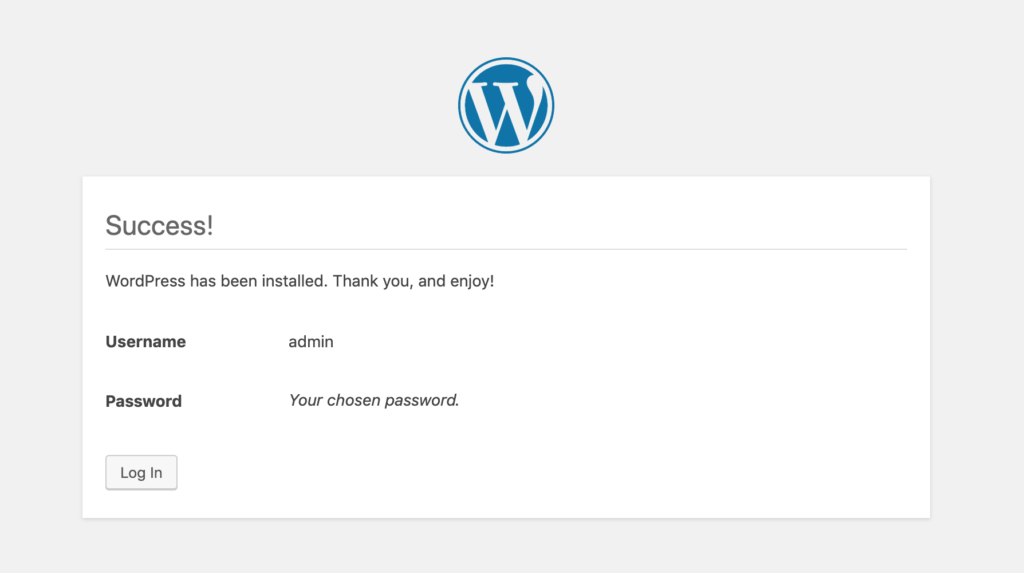Image resolution: width=1024 pixels, height=573 pixels.
Task: Select the Success! heading
Action: point(159,225)
